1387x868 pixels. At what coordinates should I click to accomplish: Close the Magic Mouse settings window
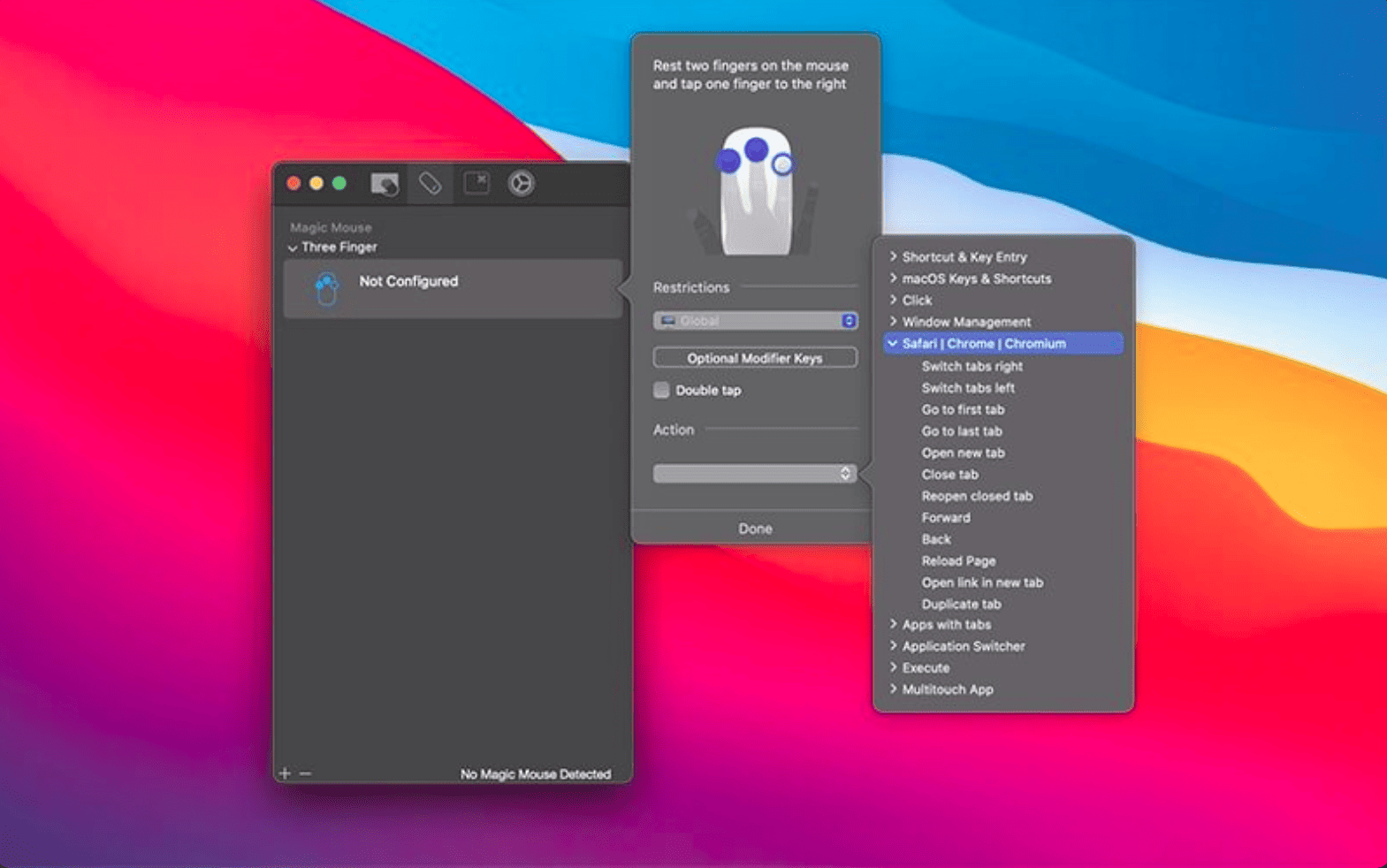[x=293, y=183]
